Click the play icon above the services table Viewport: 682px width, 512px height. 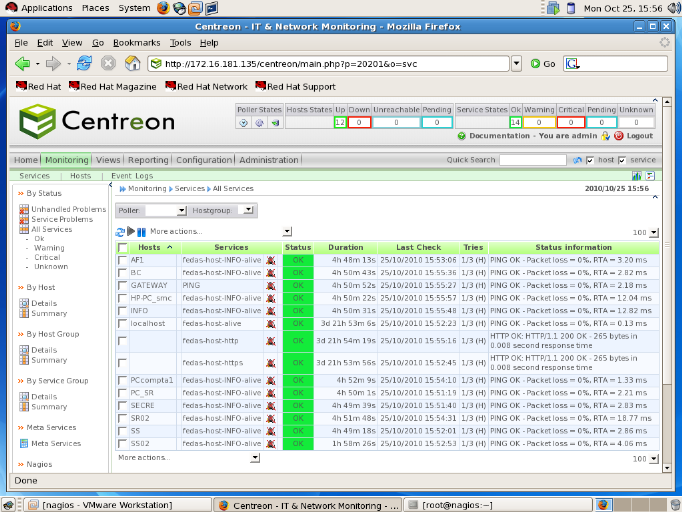click(x=131, y=232)
